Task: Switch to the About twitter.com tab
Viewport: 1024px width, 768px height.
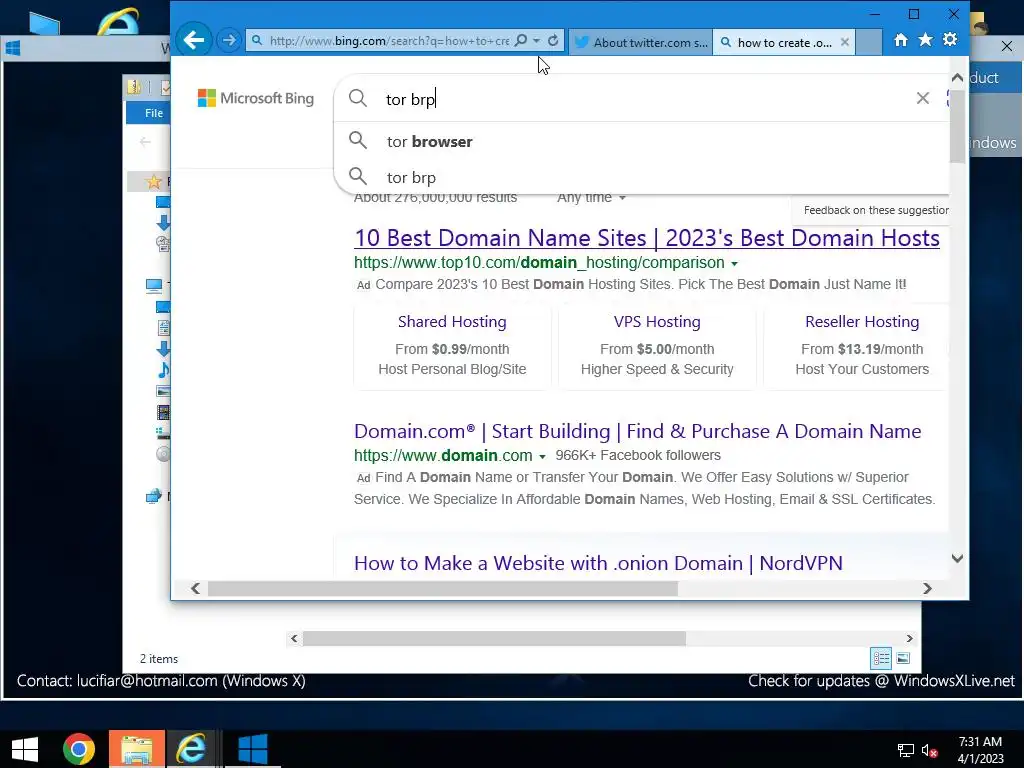Action: click(x=640, y=42)
